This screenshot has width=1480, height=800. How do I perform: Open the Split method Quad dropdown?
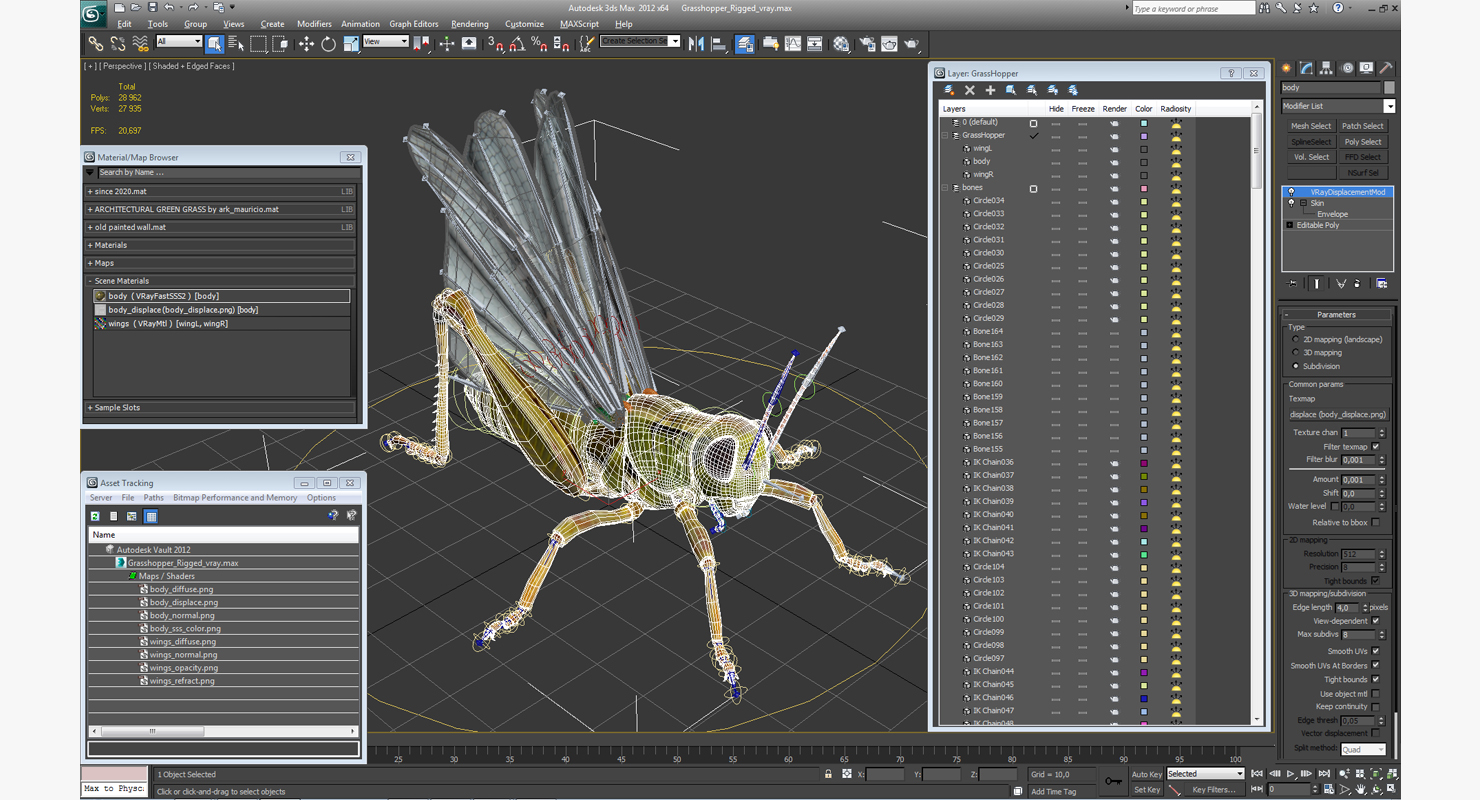(x=1363, y=749)
